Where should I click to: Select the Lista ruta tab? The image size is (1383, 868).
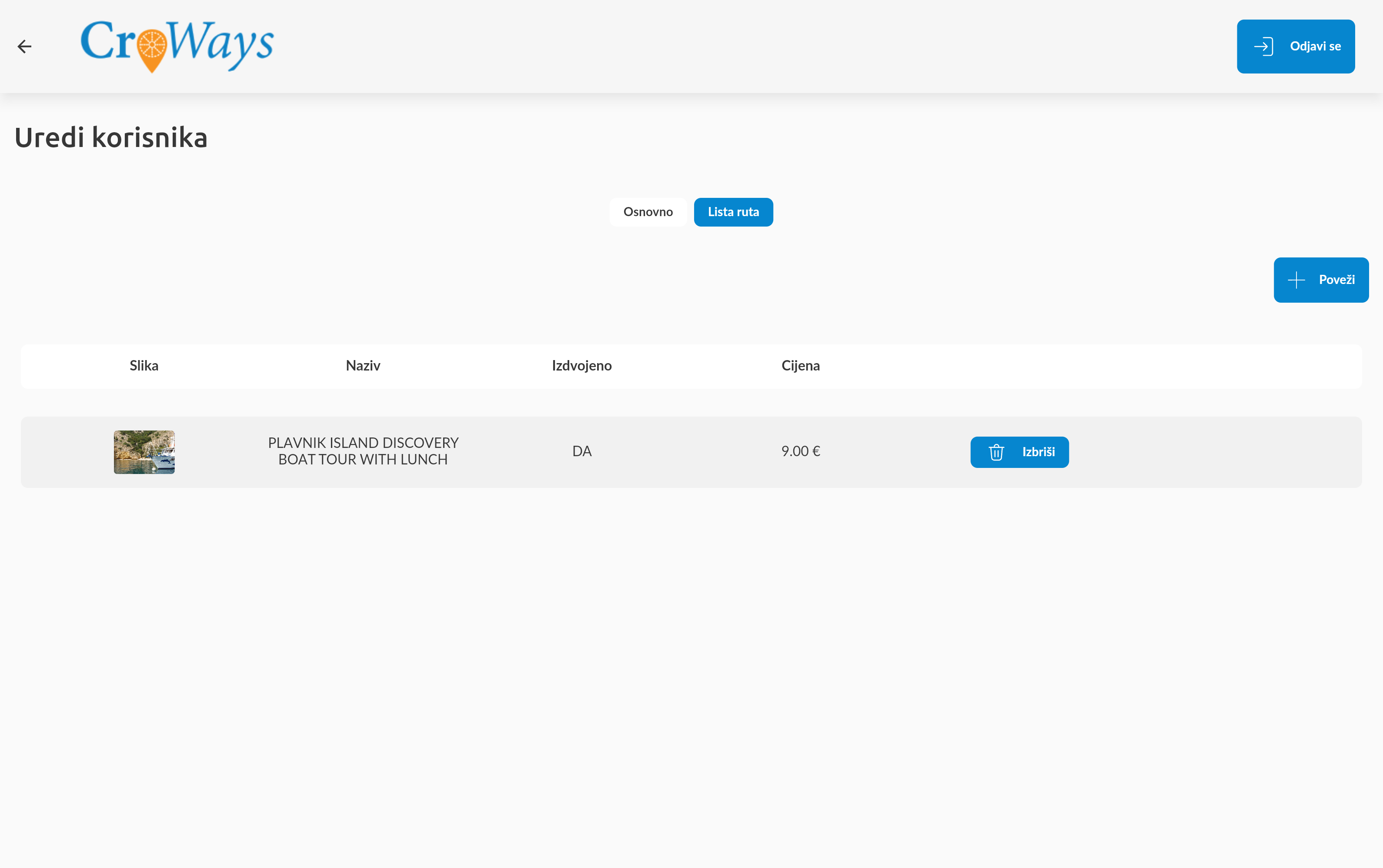click(x=733, y=212)
